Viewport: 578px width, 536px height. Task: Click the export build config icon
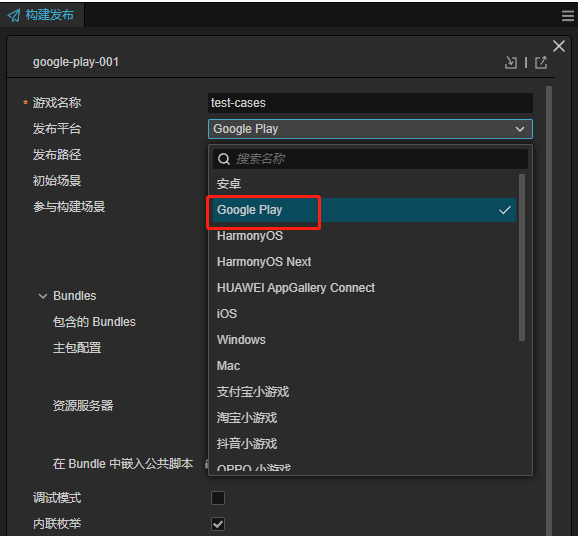click(541, 63)
